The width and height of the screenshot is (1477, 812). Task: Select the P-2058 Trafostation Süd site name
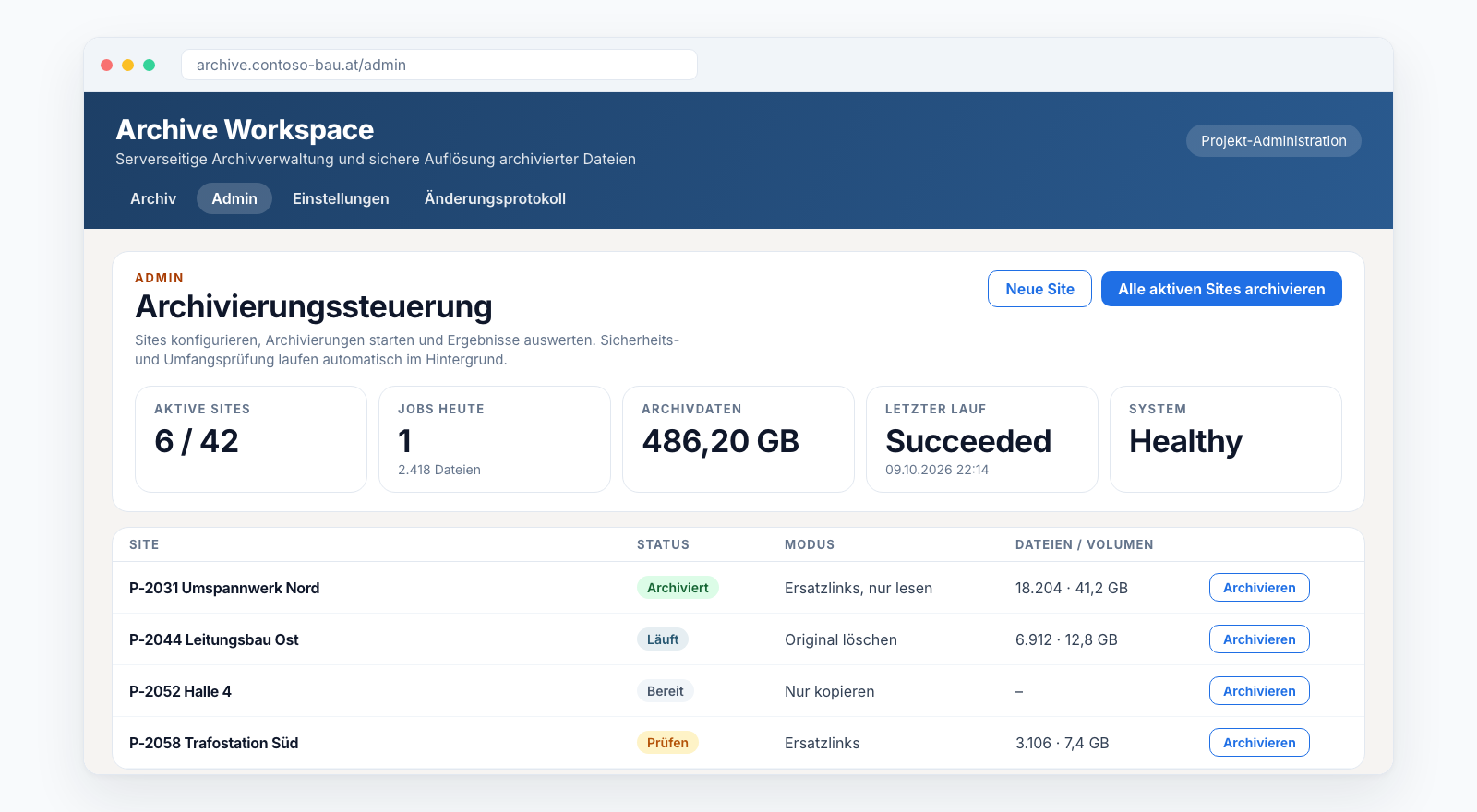click(x=213, y=743)
